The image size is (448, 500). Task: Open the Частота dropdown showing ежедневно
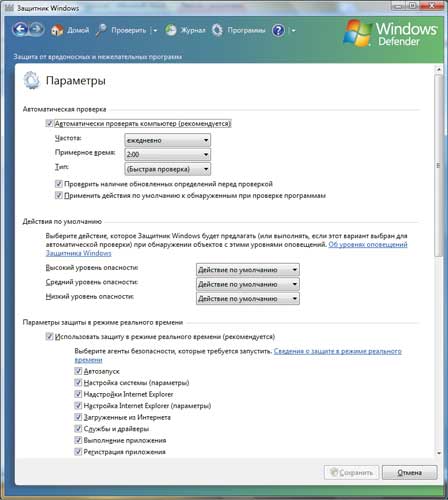167,140
